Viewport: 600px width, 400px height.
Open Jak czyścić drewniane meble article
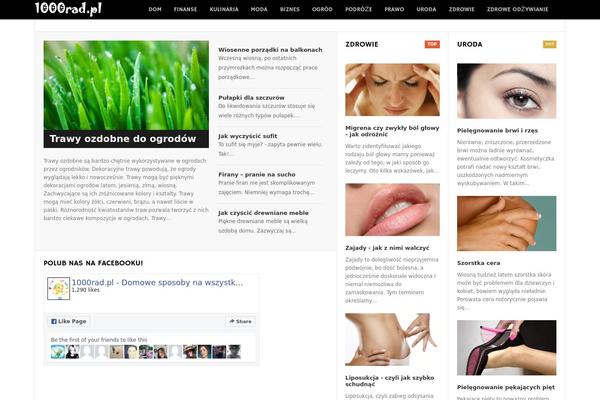click(x=263, y=213)
